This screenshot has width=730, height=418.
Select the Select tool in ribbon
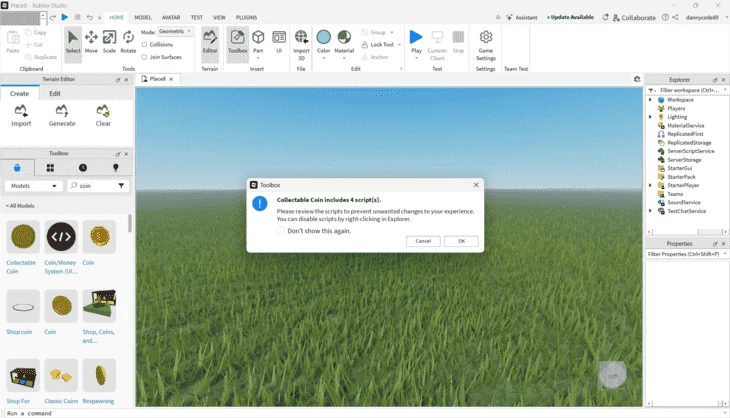pos(73,42)
